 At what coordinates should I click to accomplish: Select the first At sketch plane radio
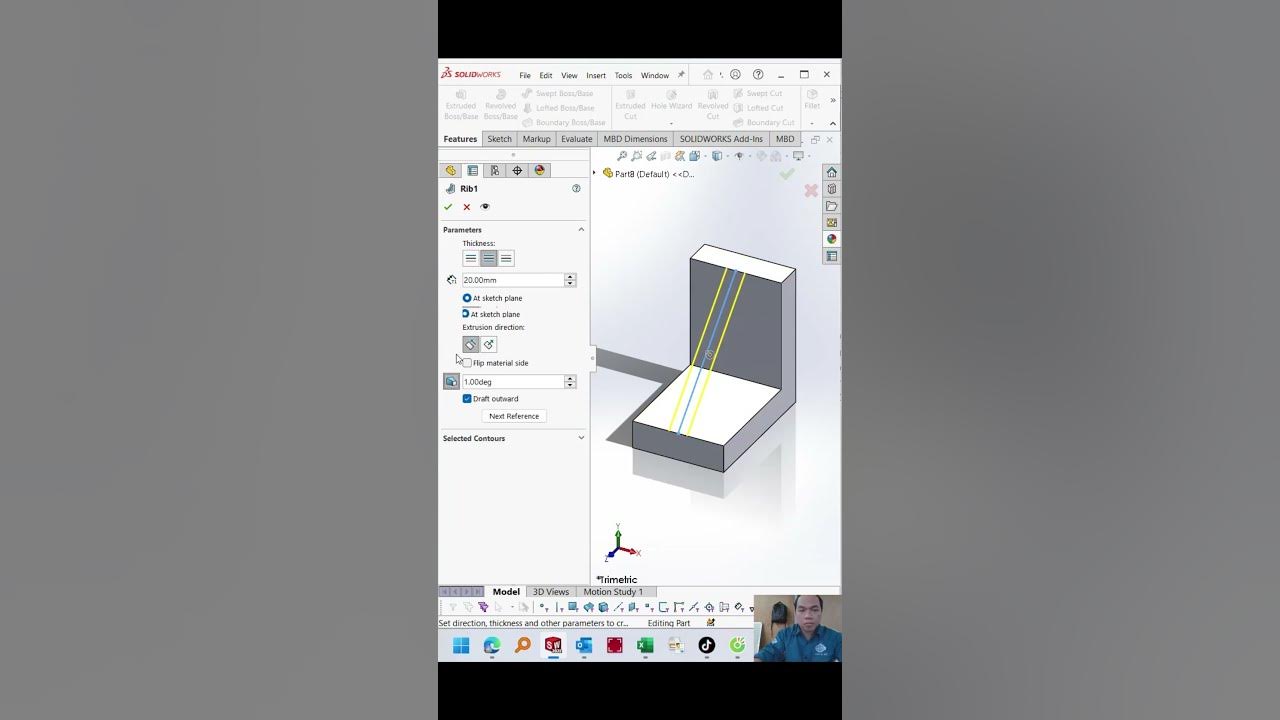467,298
